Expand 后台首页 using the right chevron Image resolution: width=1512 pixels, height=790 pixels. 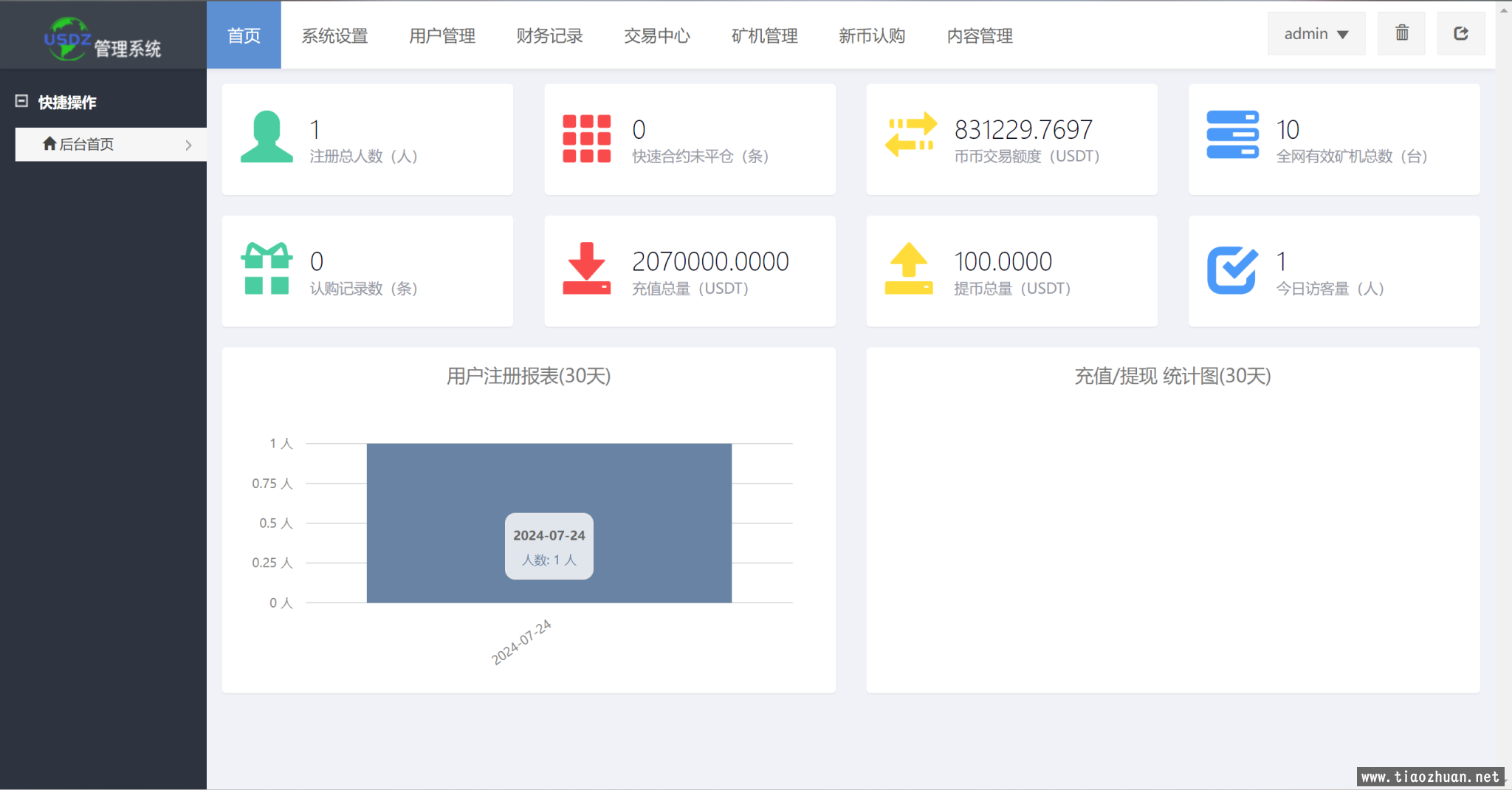click(190, 144)
